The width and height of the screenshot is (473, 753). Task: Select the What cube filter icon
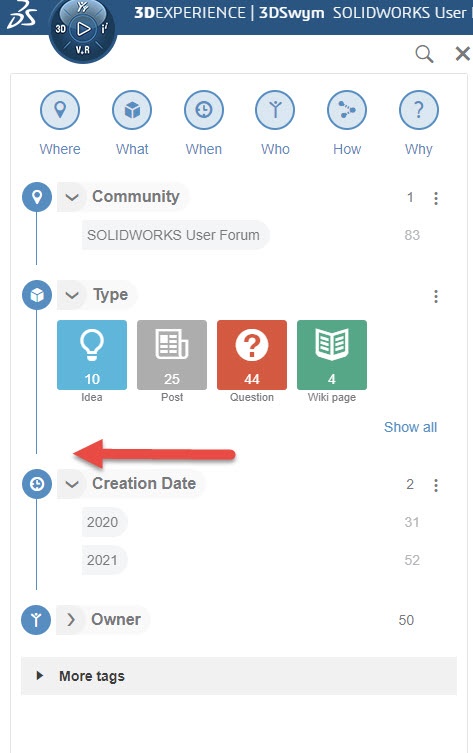[x=132, y=110]
